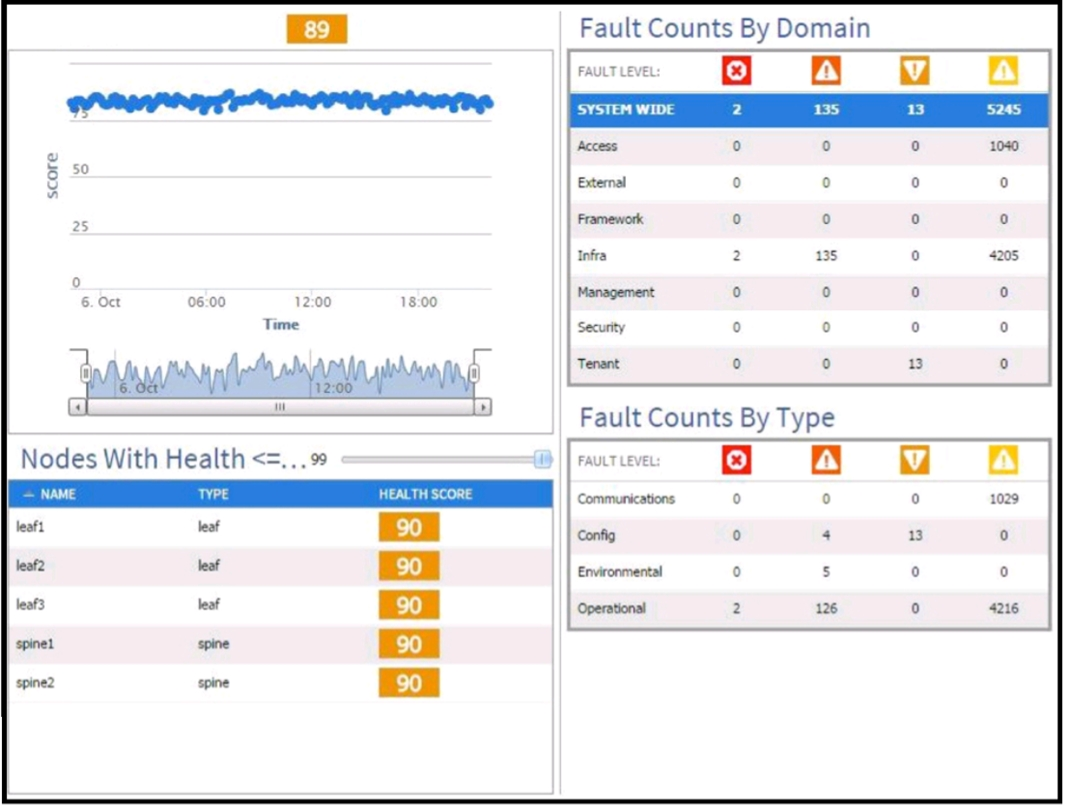Sort nodes table by NAME column
The height and width of the screenshot is (811, 1070).
57,494
